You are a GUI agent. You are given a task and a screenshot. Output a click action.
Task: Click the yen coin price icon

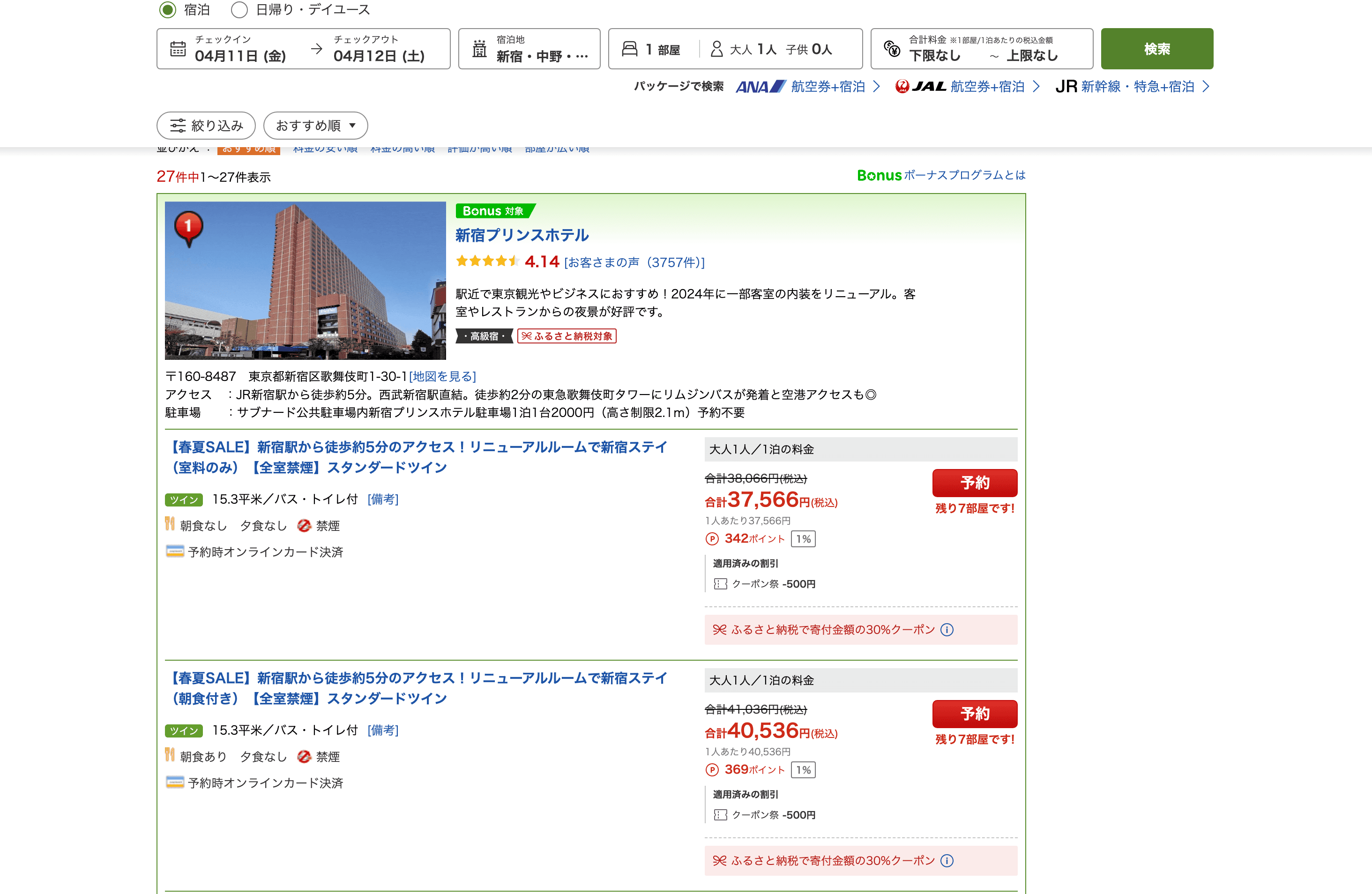coord(892,49)
